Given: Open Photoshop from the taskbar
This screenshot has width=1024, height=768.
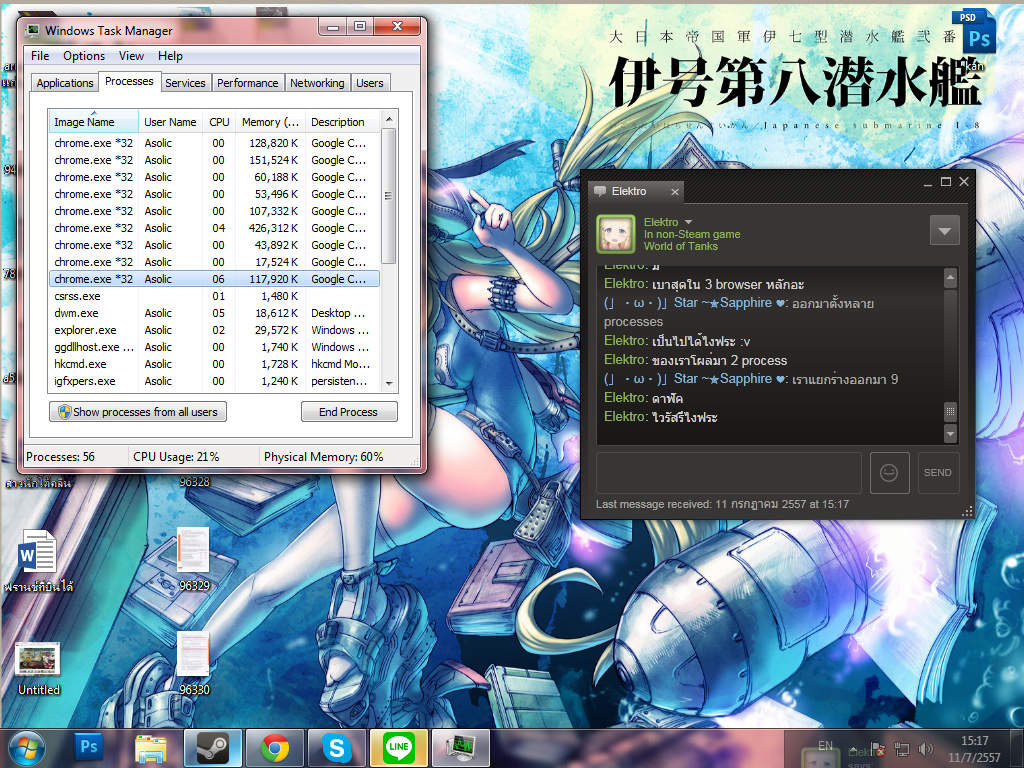Looking at the screenshot, I should (x=89, y=748).
